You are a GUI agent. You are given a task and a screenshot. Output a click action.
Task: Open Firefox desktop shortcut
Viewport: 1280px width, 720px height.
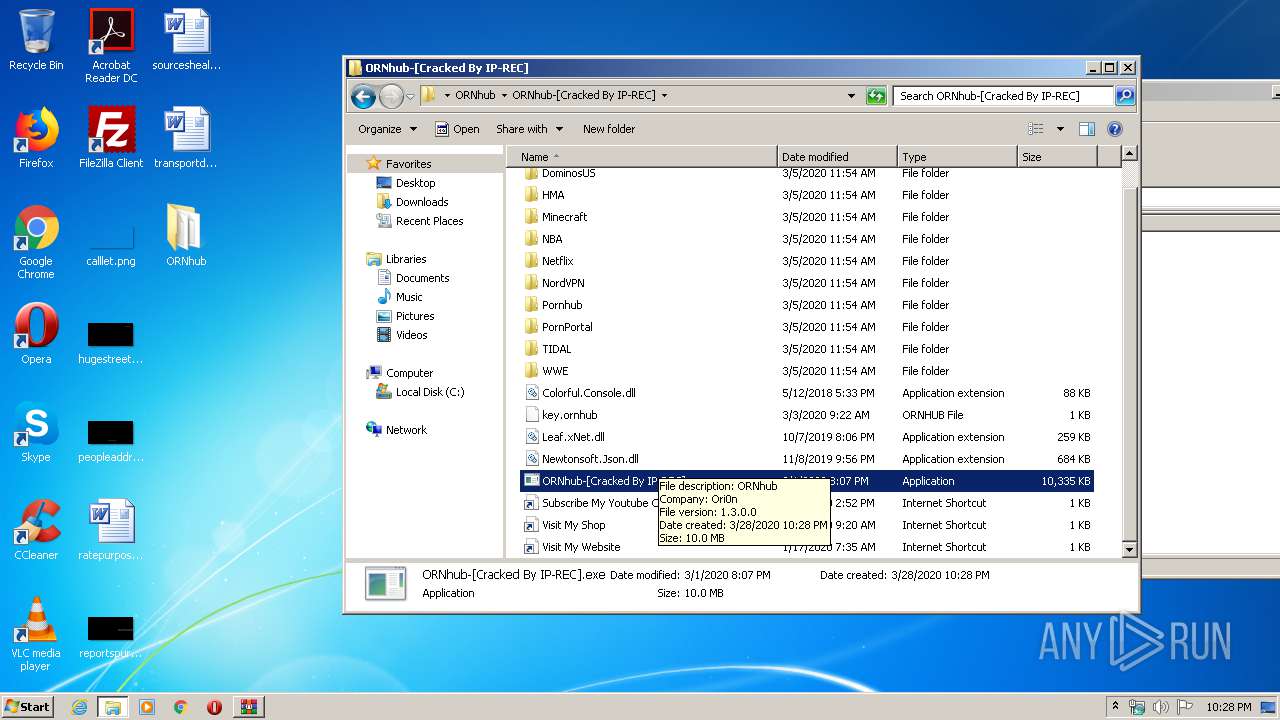36,138
